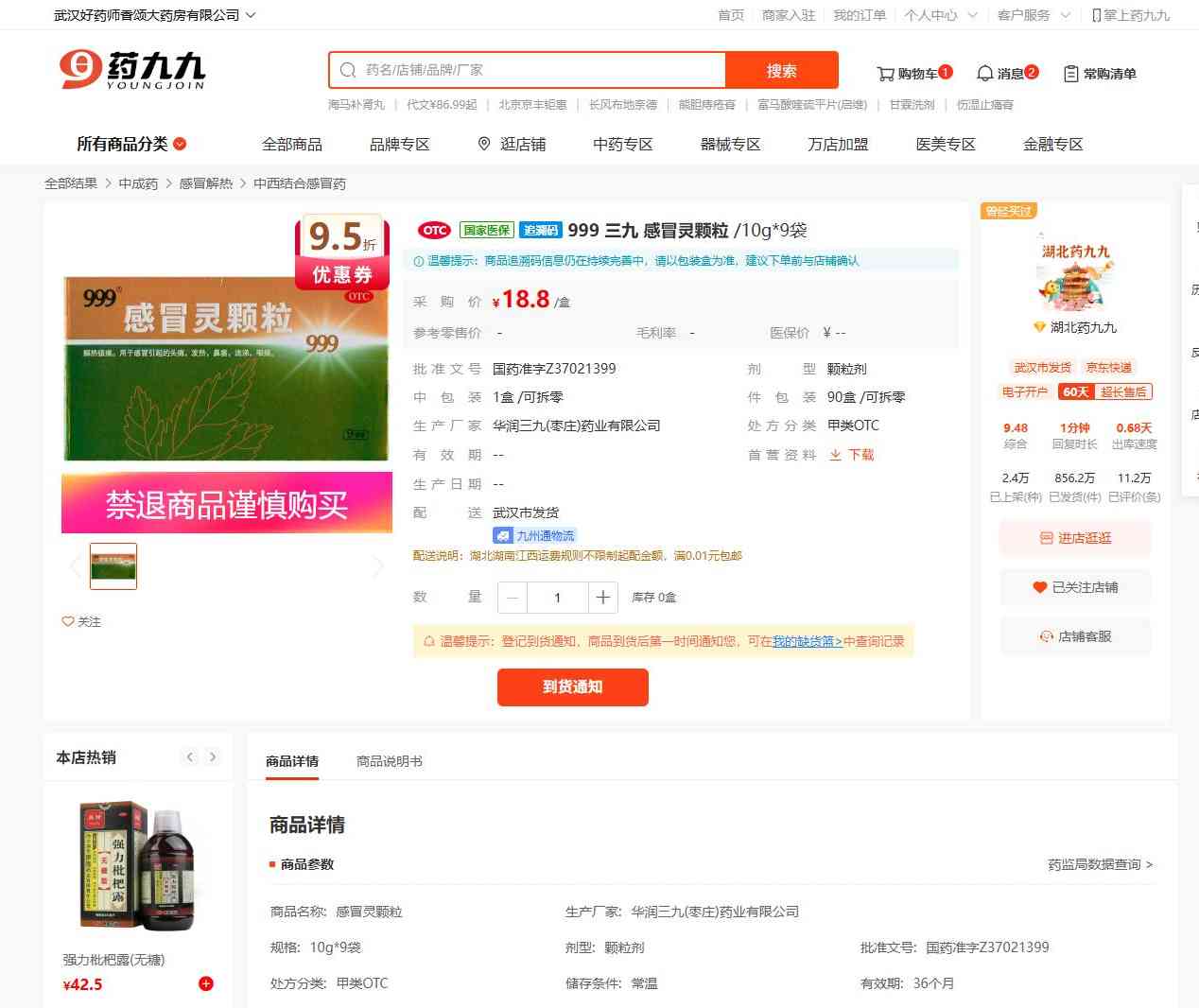Click the 药九九 YOUNGJOIN logo
1199x1008 pixels.
click(x=132, y=70)
